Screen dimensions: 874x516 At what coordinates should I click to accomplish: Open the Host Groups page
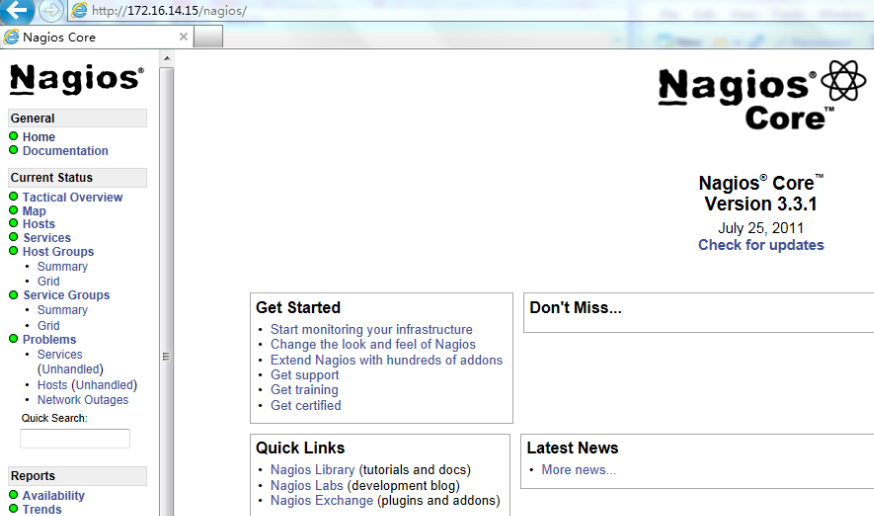tap(58, 252)
